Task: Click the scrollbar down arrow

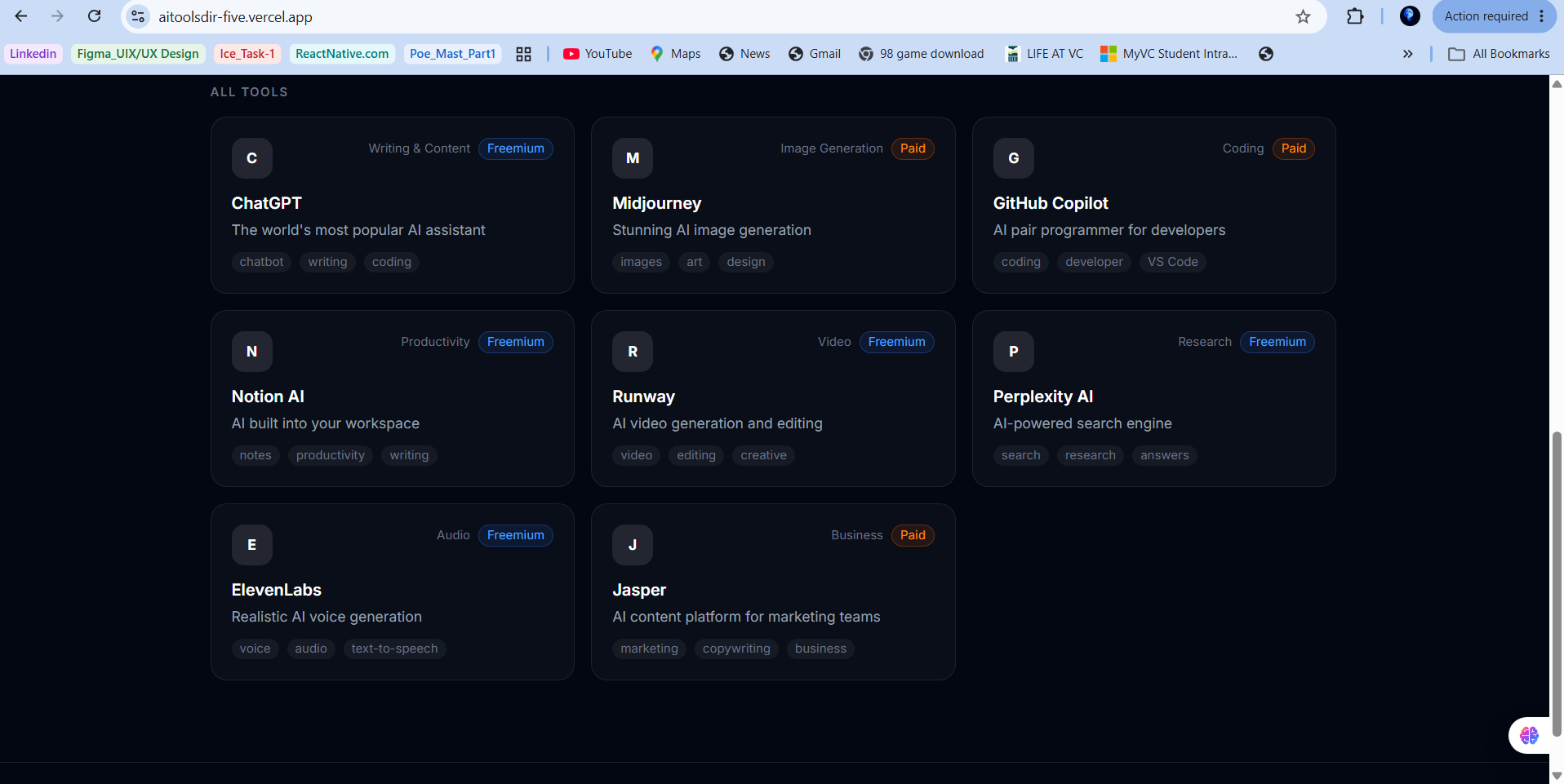Action: pyautogui.click(x=1557, y=776)
